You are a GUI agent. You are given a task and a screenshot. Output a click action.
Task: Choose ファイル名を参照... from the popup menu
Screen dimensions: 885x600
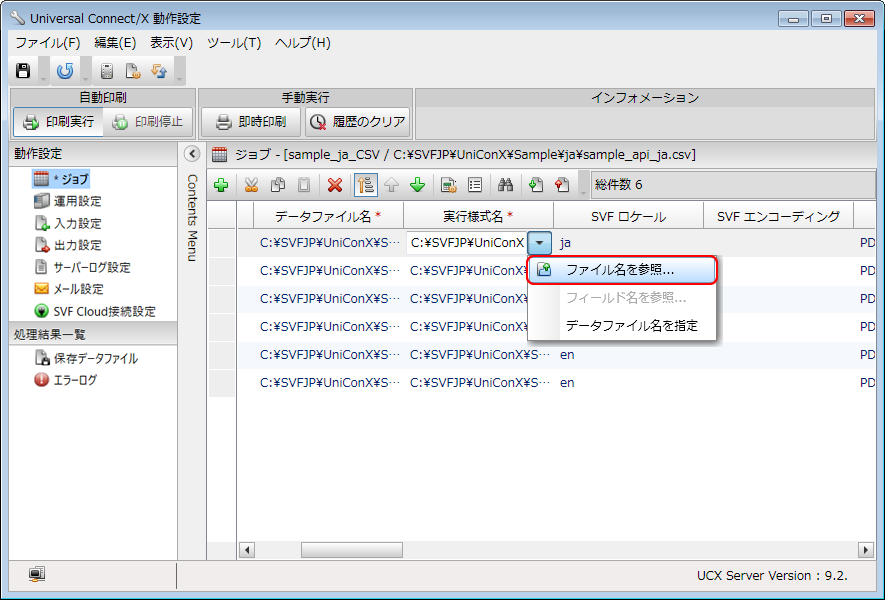(x=622, y=270)
